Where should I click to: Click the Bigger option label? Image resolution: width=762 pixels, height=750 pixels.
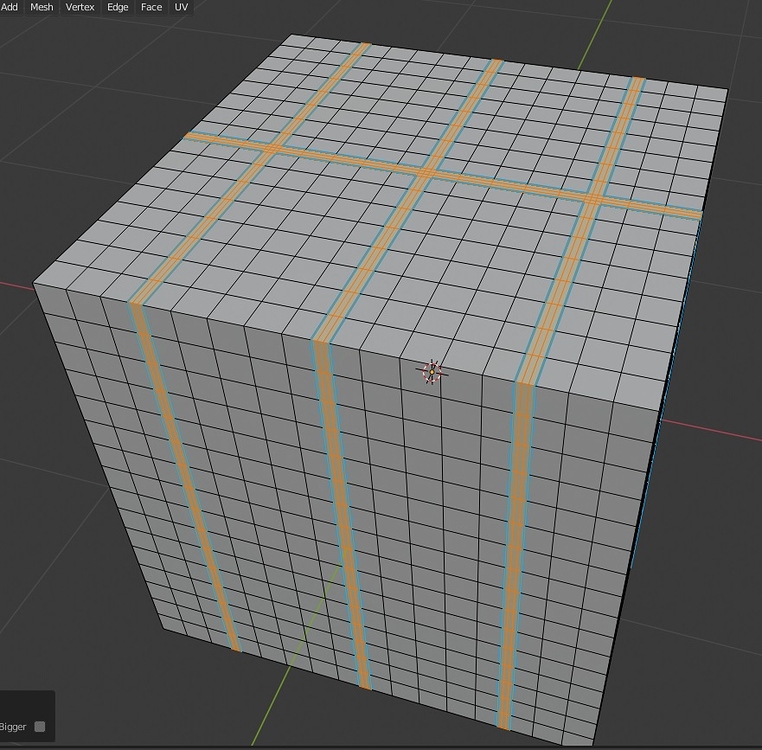point(13,727)
